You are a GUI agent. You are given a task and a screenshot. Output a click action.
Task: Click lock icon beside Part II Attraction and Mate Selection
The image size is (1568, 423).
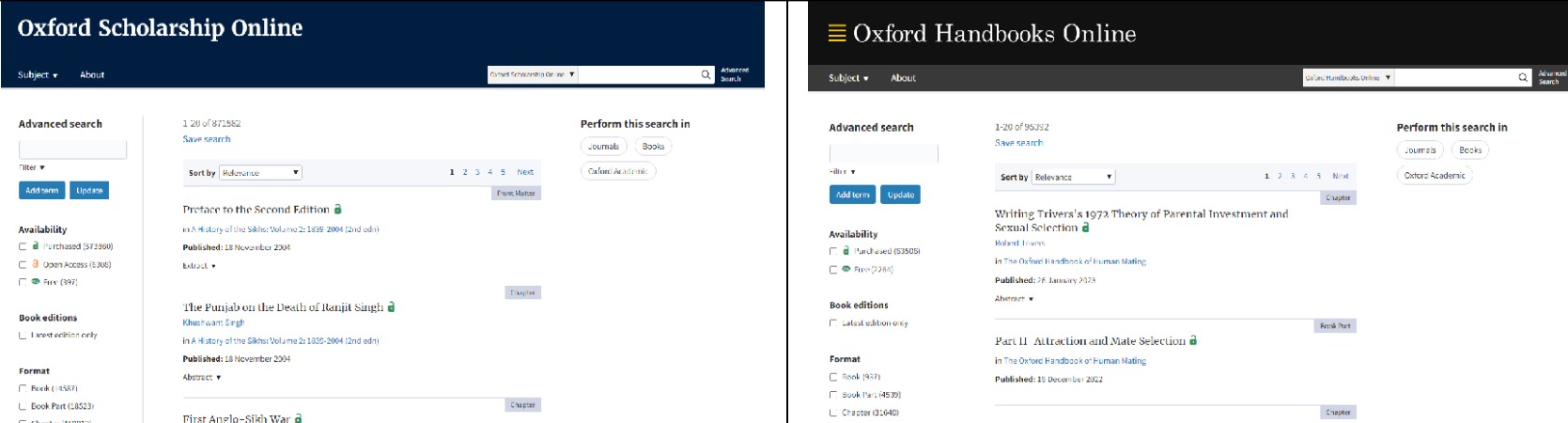[1193, 340]
